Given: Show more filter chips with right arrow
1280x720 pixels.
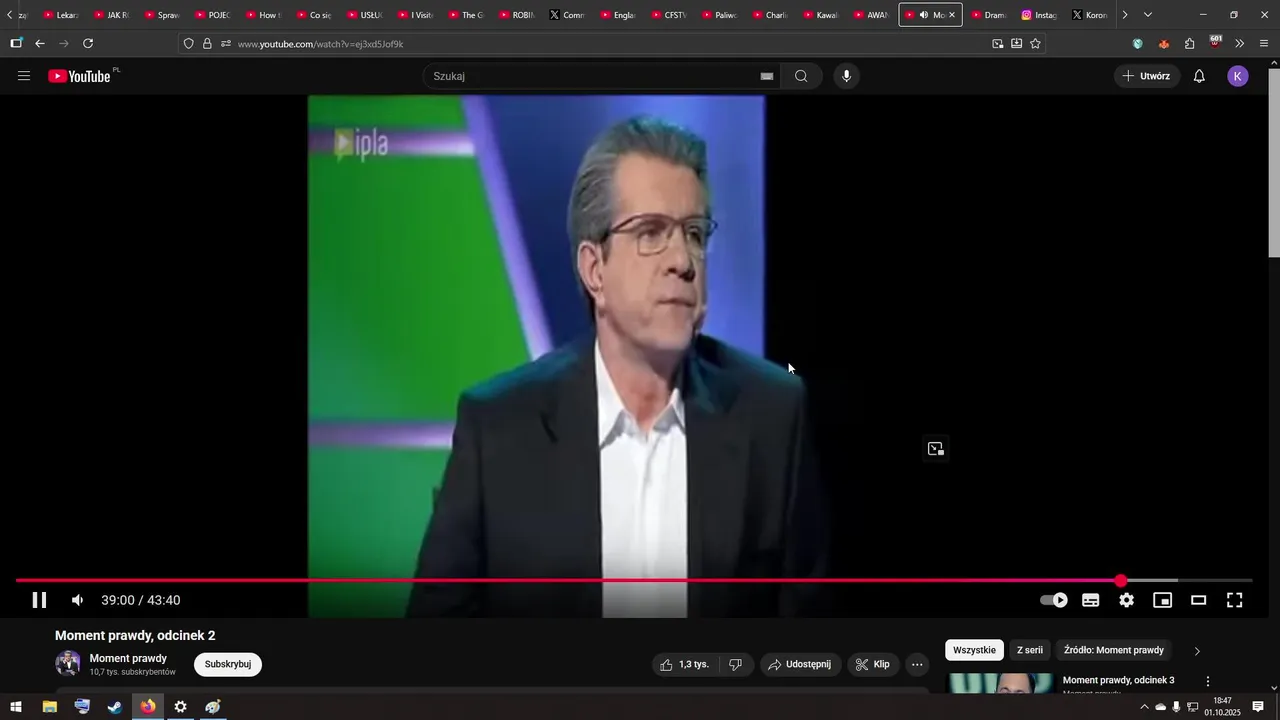Looking at the screenshot, I should [1197, 651].
